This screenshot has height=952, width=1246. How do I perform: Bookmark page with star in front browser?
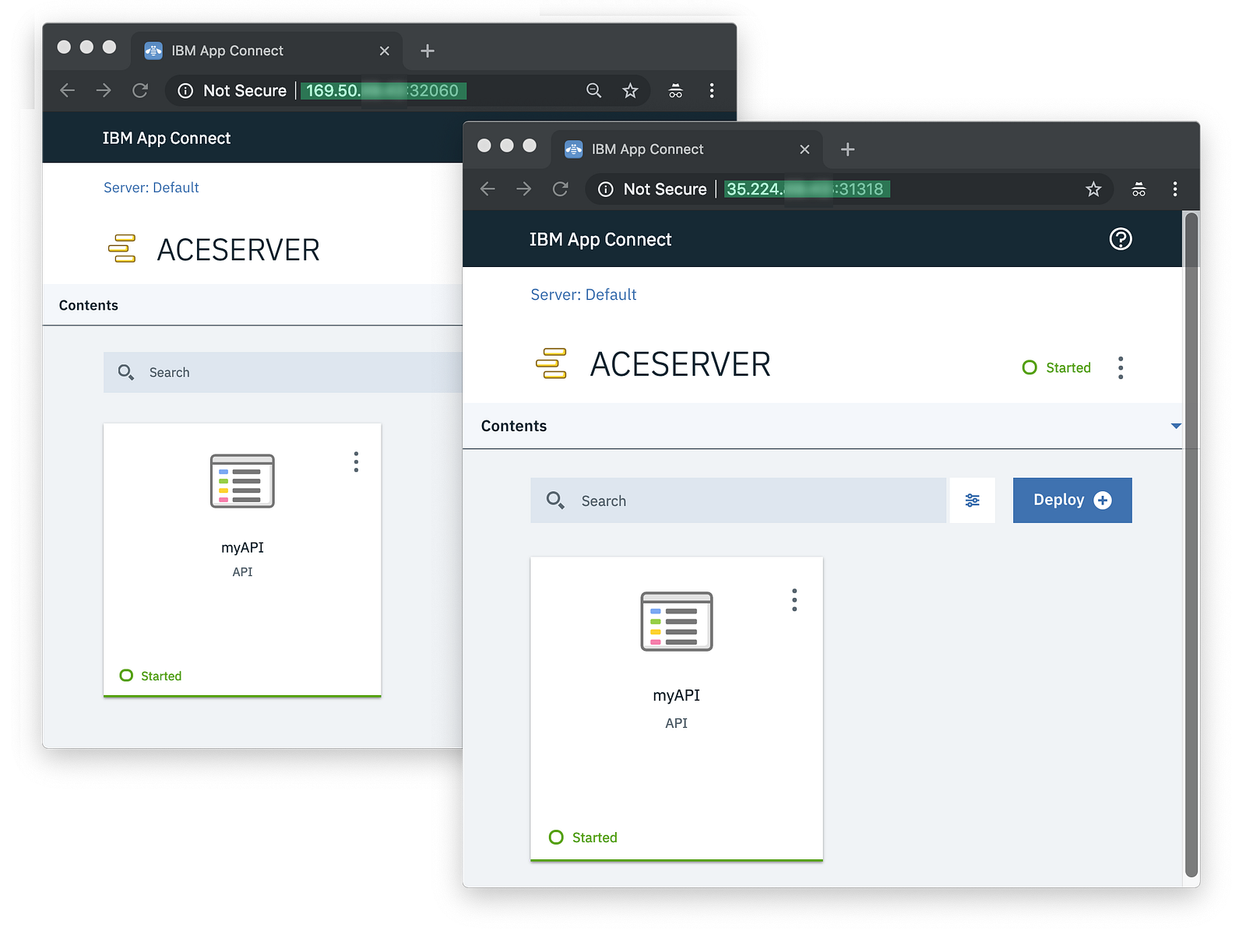point(1093,189)
